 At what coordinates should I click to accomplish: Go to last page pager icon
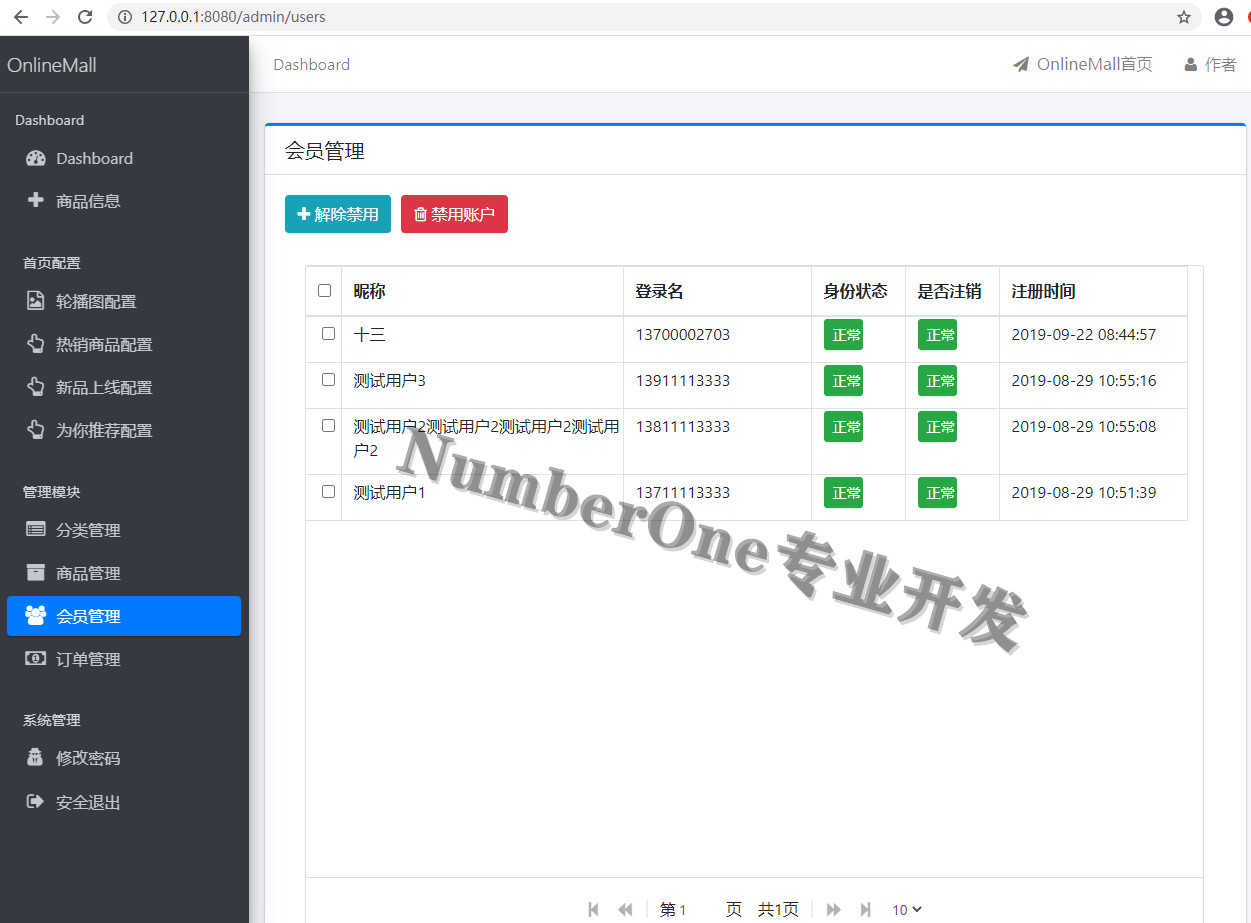pos(866,909)
